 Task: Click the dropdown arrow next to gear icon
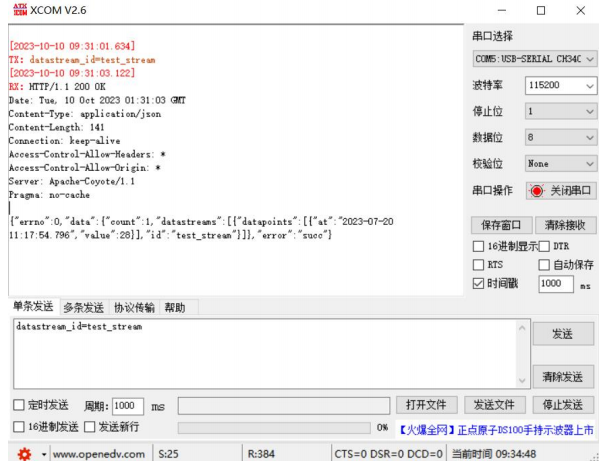pyautogui.click(x=43, y=455)
